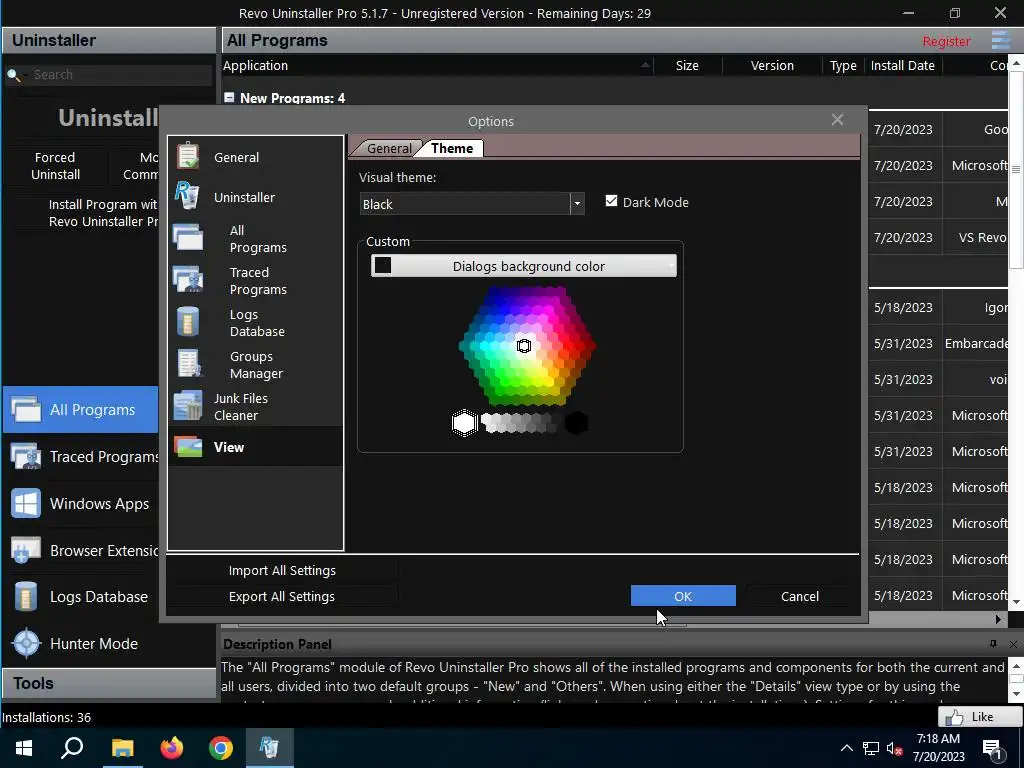The image size is (1024, 768).
Task: Select All Programs options icon
Action: pos(188,238)
